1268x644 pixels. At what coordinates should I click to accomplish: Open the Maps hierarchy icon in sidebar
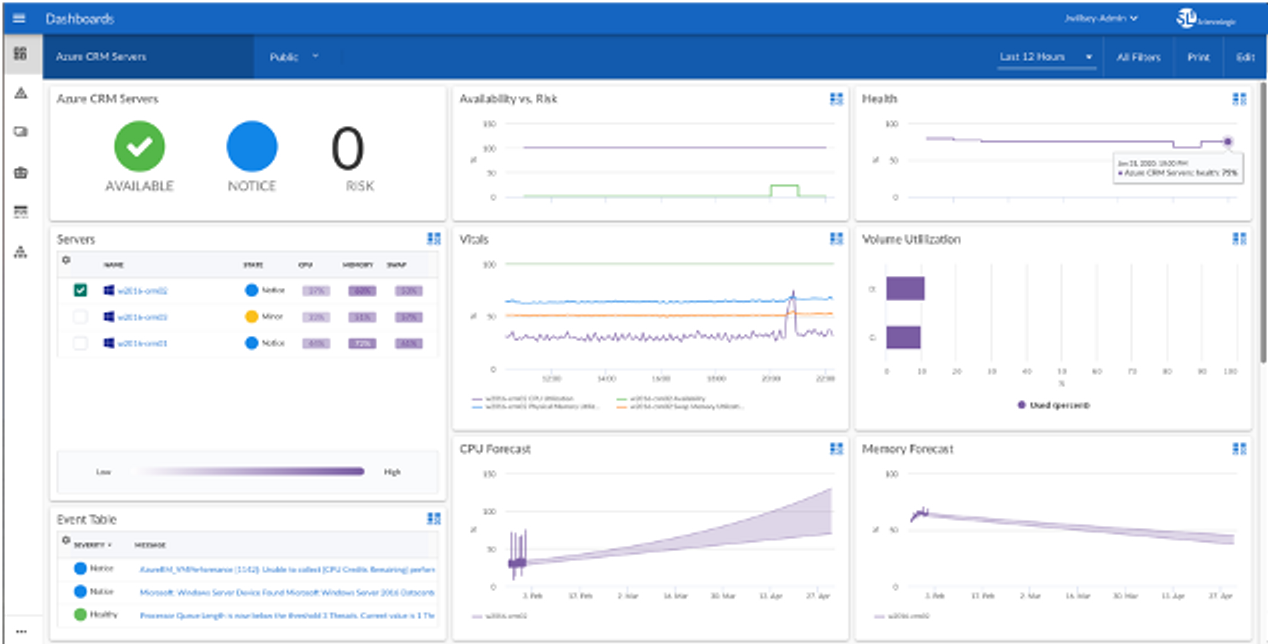click(x=22, y=252)
